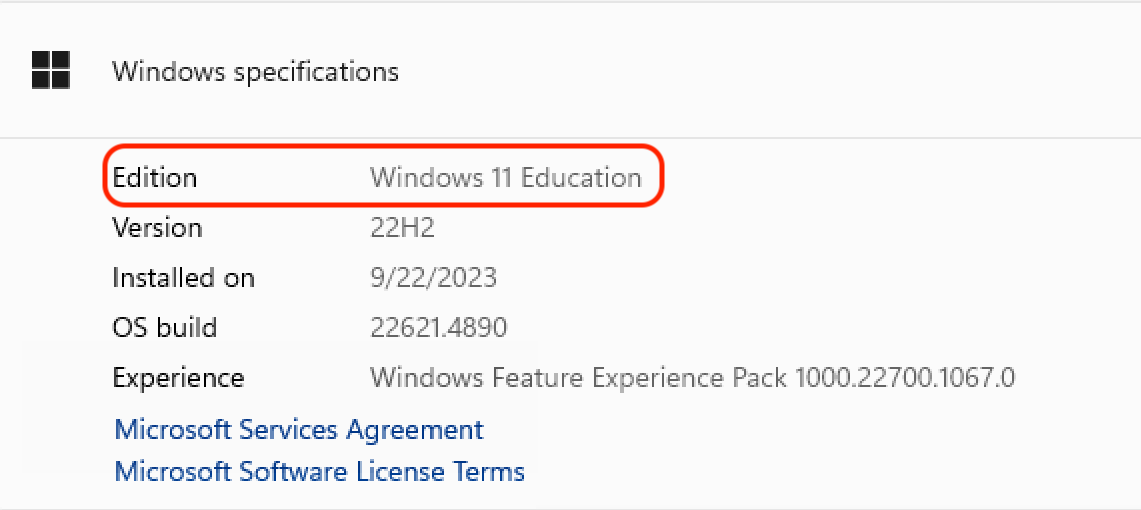
Task: Click the "Windows Feature Experience Pack" text
Action: 580,378
